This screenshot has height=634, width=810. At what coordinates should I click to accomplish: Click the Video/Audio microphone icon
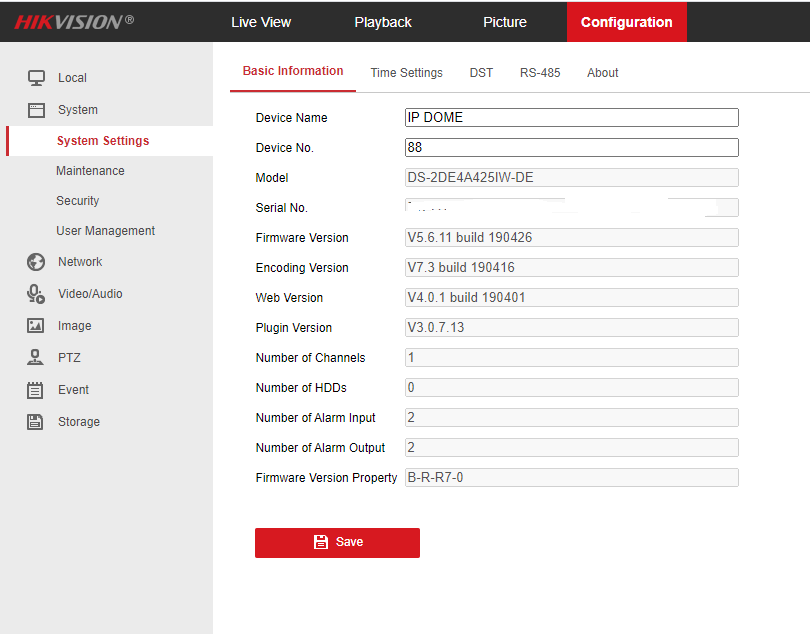tap(36, 294)
